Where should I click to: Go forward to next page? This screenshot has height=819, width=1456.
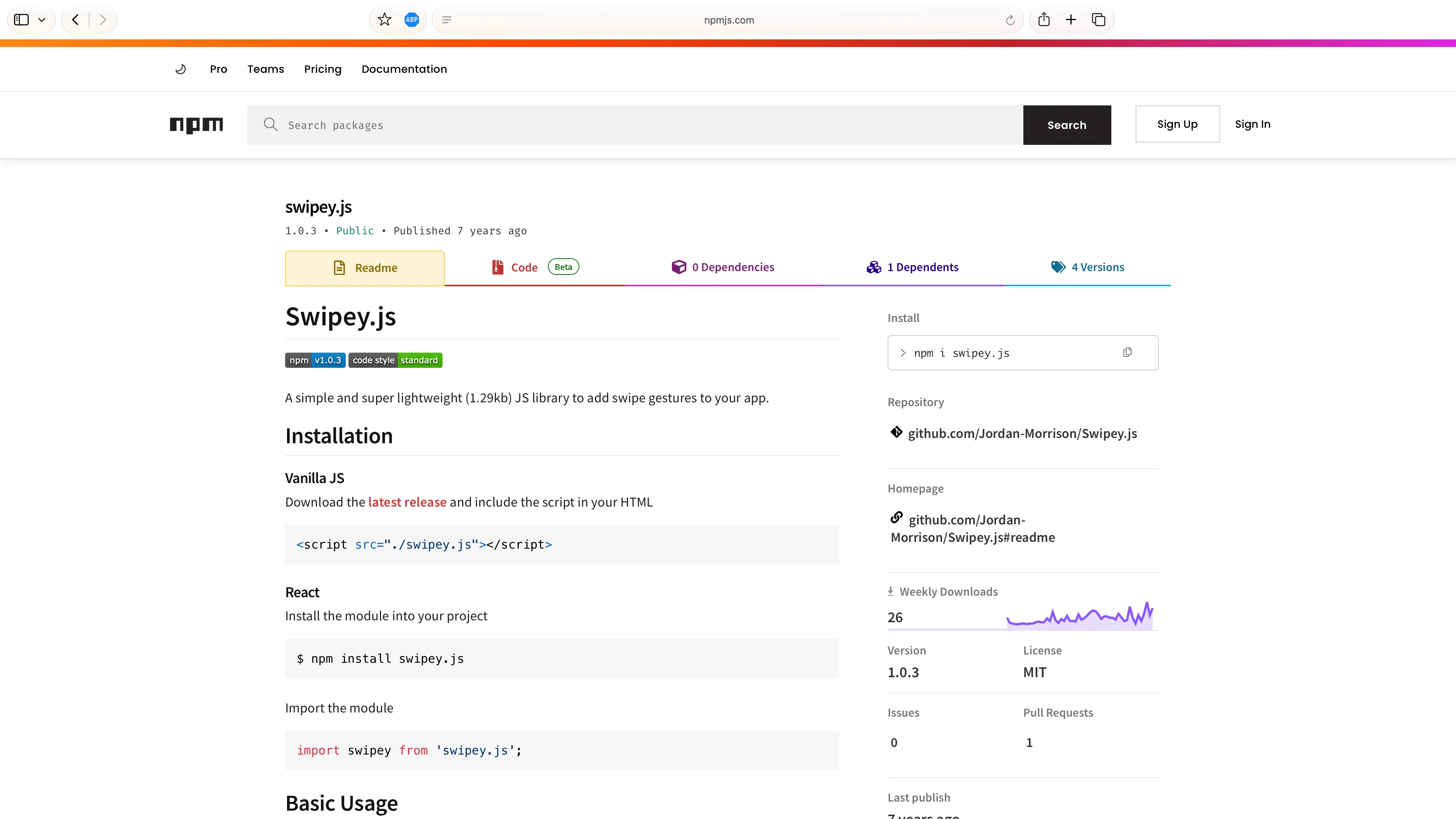[103, 20]
